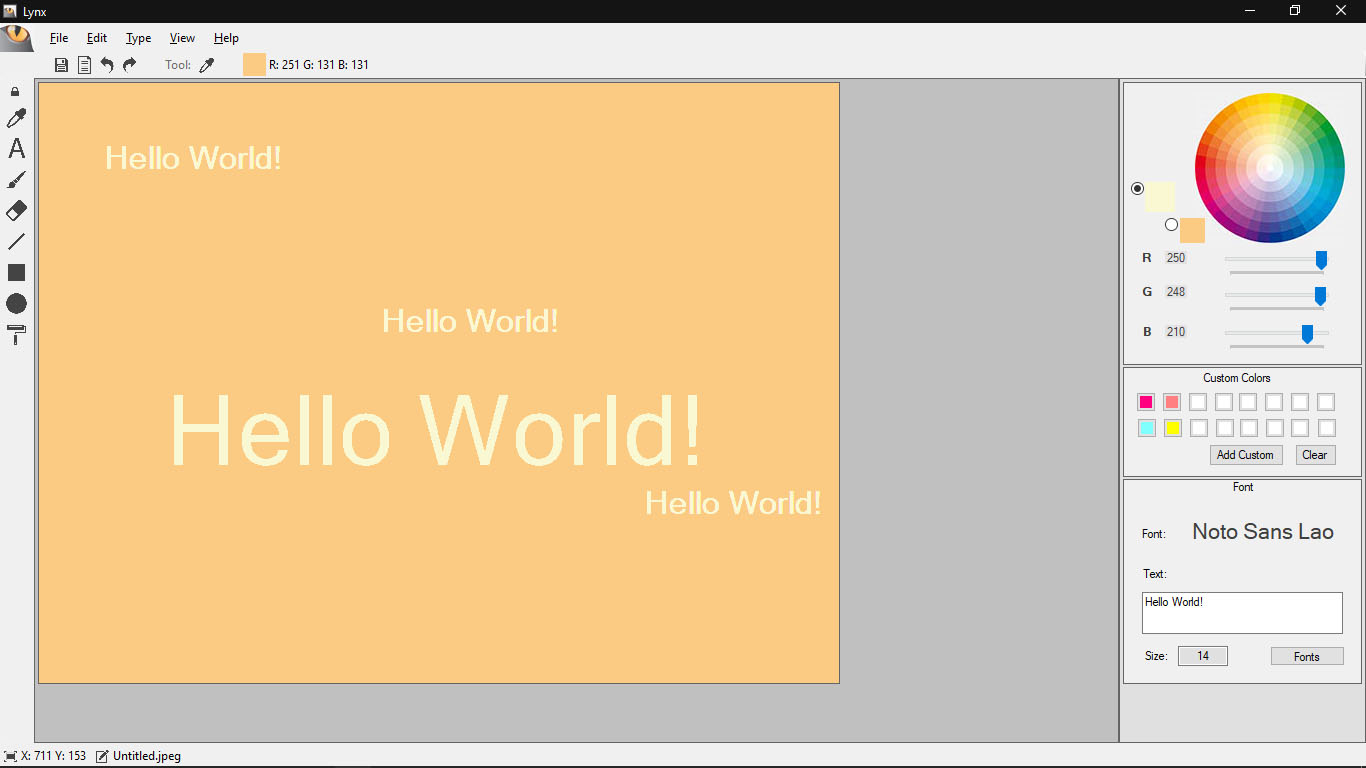The height and width of the screenshot is (768, 1366).
Task: Select the filled Rectangle tool
Action: coord(16,273)
